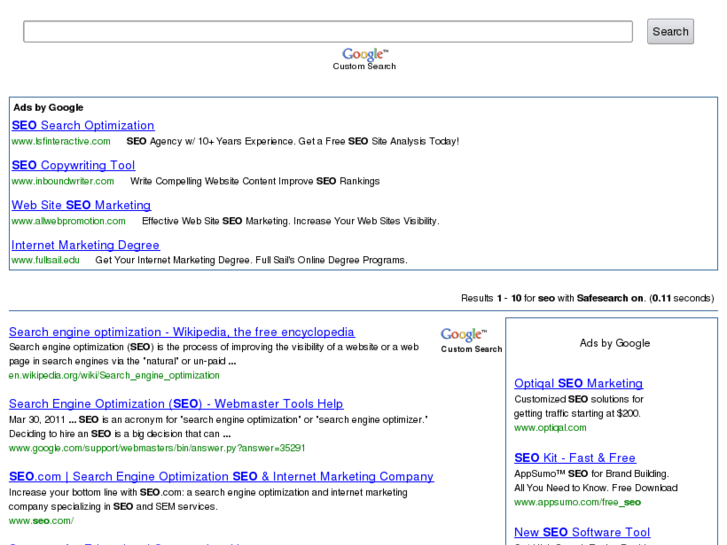Open the SEO Copywriting Tool ad link
727x545 pixels.
coord(73,165)
